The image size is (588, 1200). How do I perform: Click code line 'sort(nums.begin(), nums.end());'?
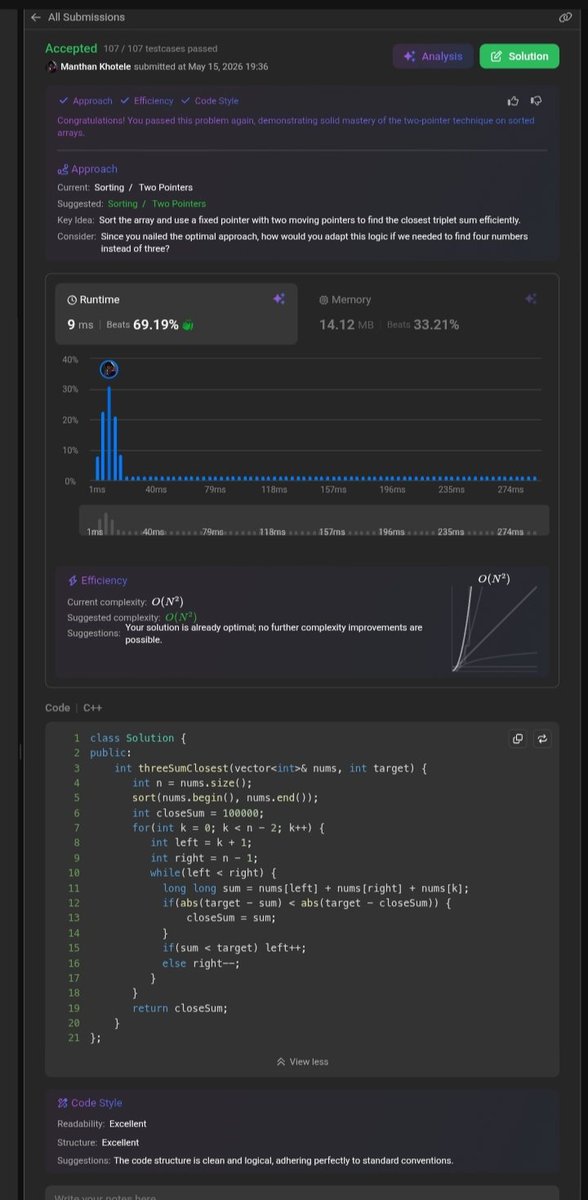point(225,798)
